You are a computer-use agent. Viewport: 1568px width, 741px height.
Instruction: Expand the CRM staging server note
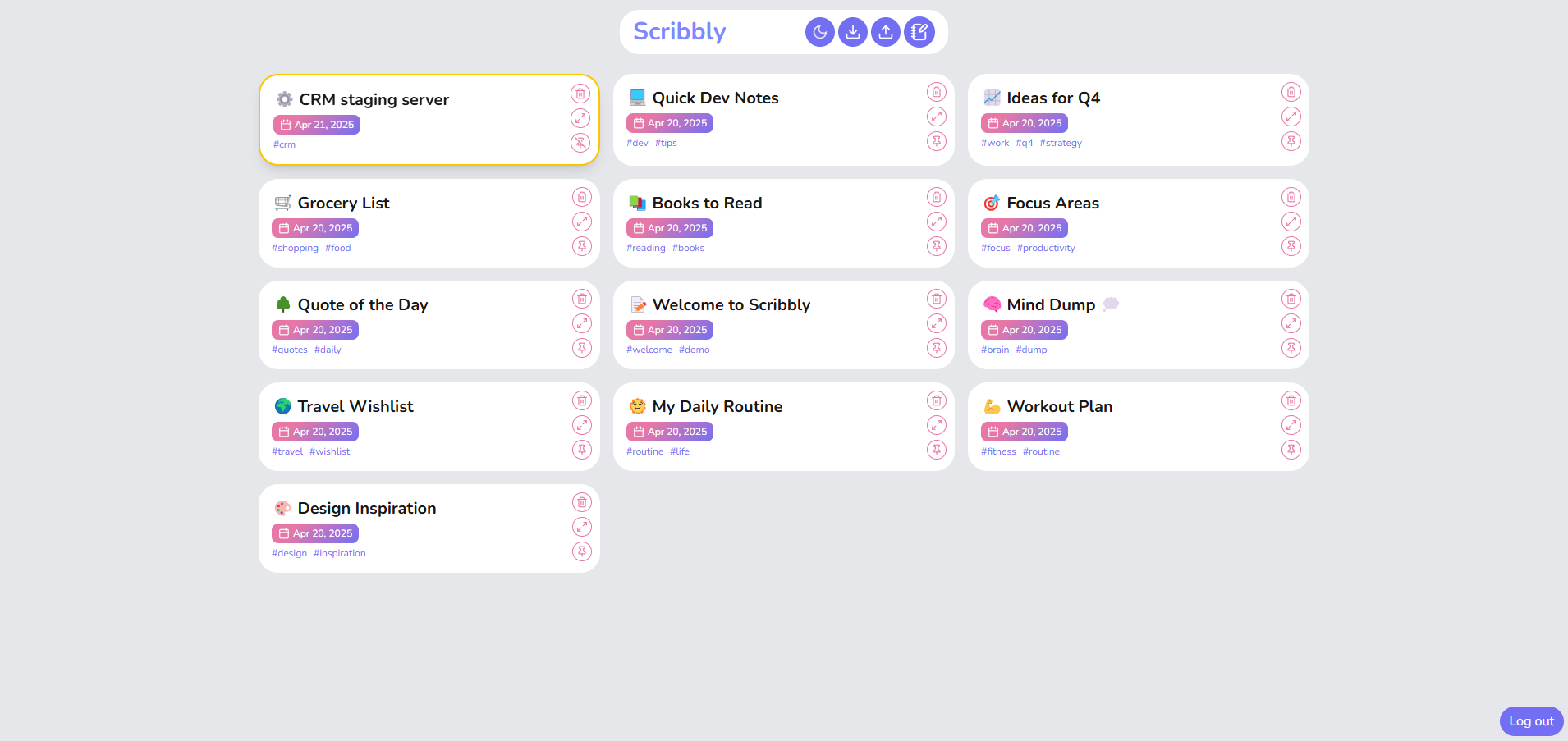click(580, 118)
